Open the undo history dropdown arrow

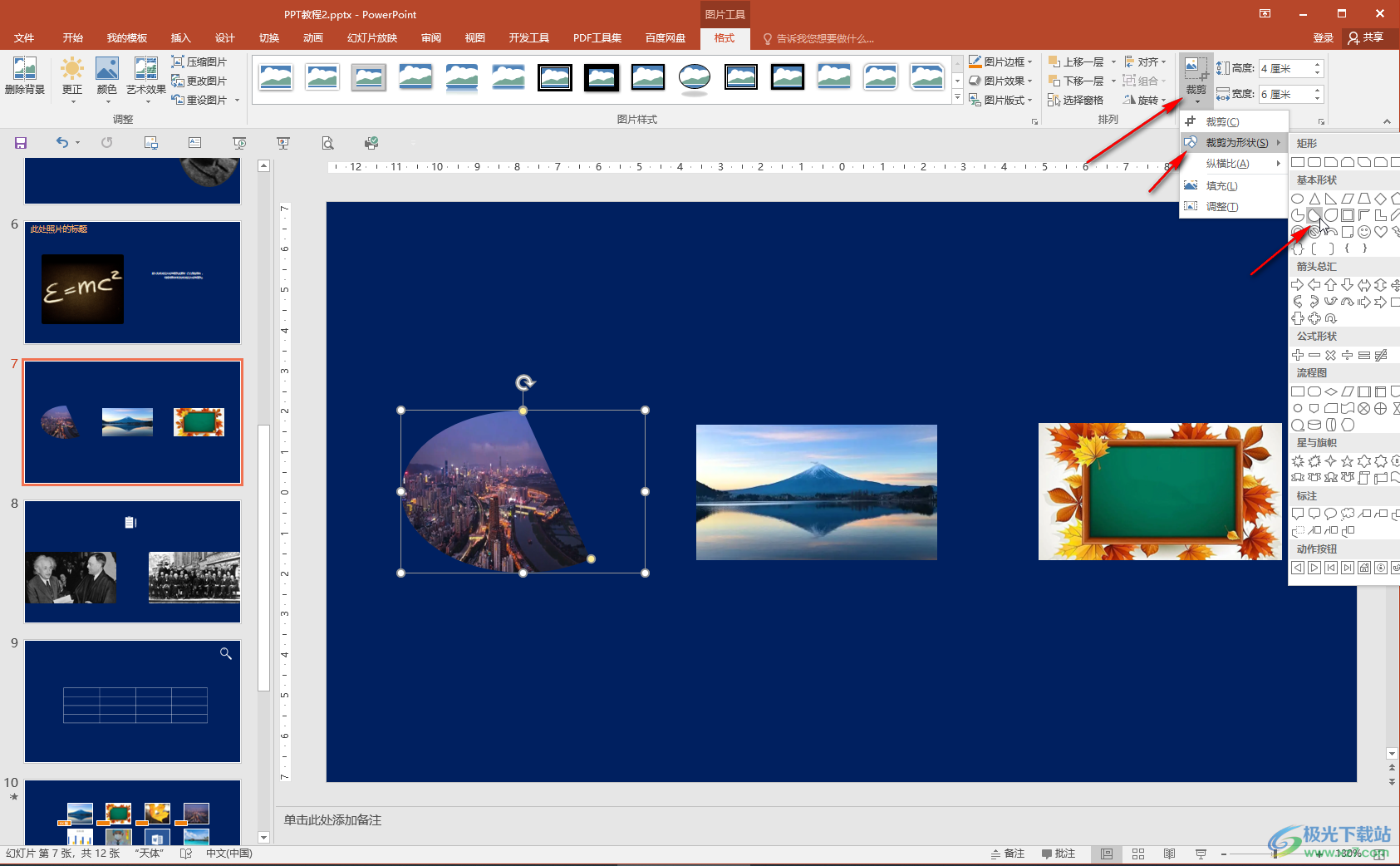[77, 143]
